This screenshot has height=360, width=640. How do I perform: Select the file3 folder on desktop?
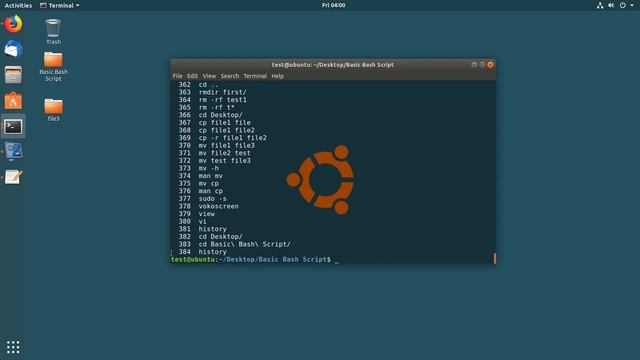click(x=53, y=110)
